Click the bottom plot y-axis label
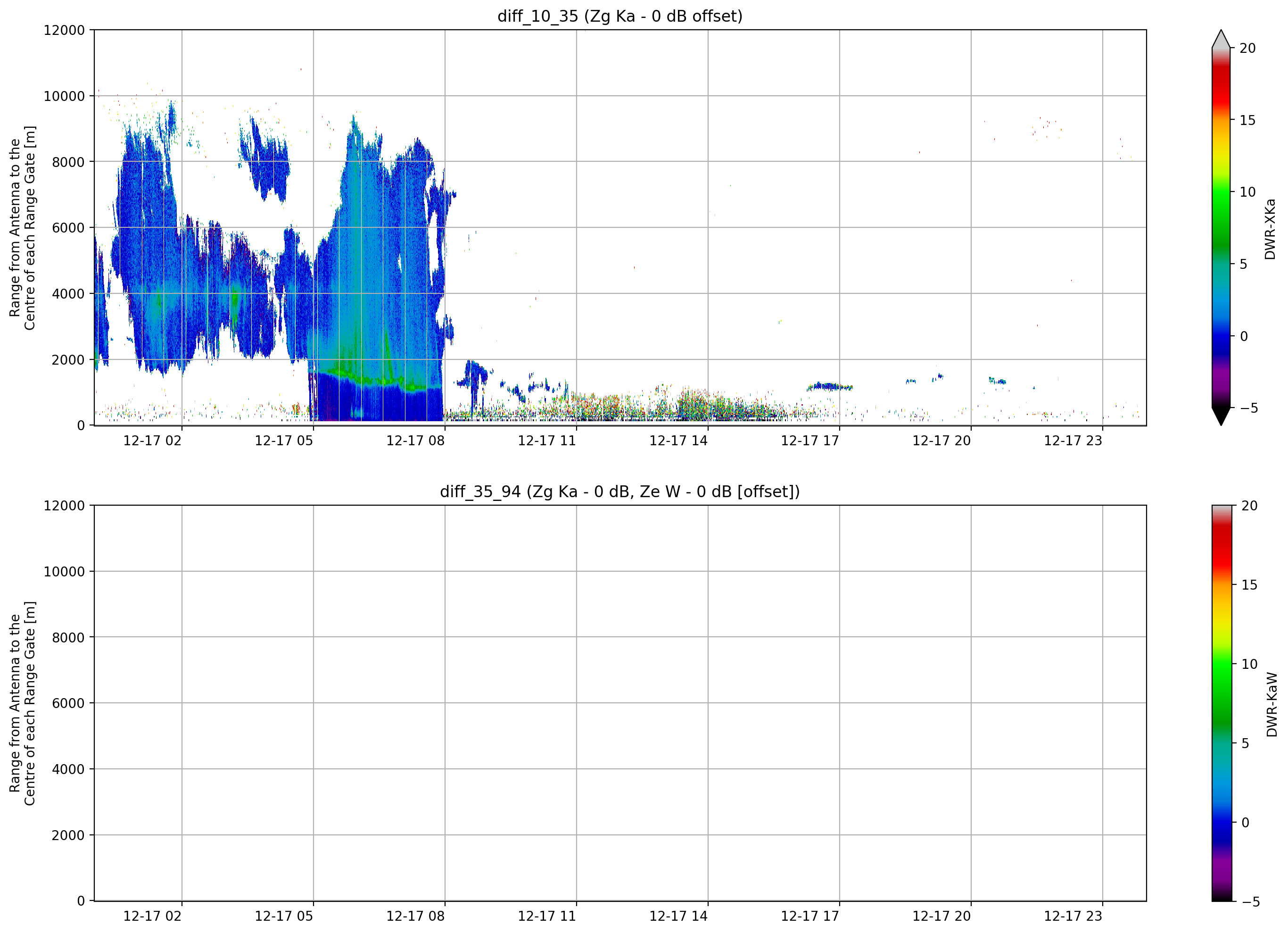 pos(22,703)
